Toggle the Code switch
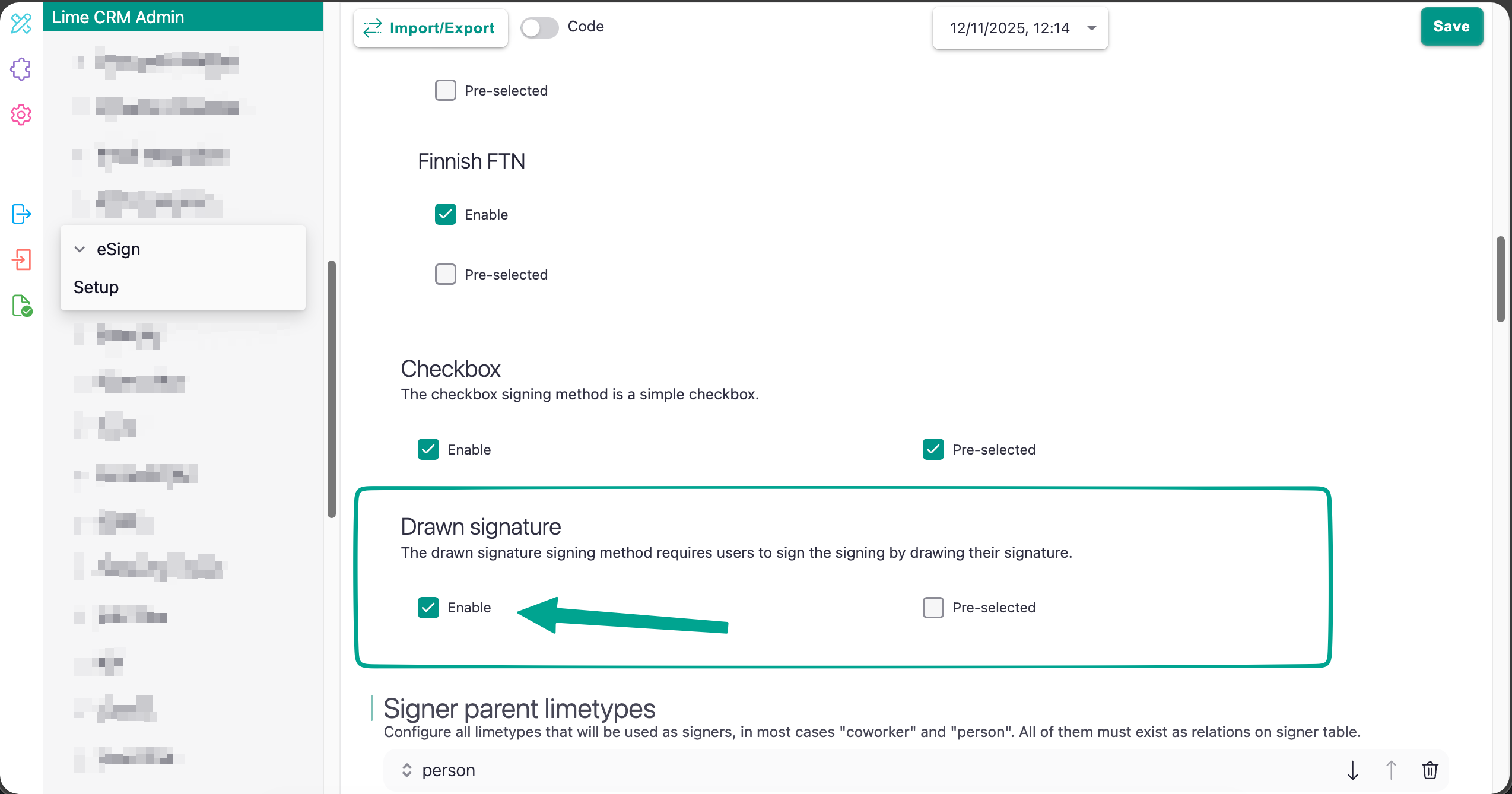The image size is (1512, 794). (x=539, y=27)
